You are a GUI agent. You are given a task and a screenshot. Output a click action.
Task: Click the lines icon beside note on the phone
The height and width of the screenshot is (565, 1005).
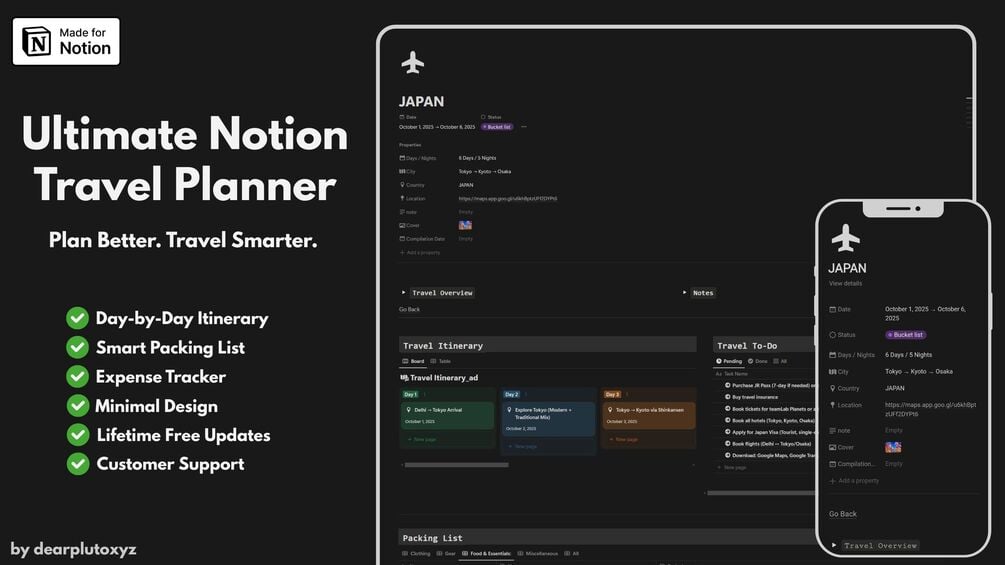click(833, 430)
